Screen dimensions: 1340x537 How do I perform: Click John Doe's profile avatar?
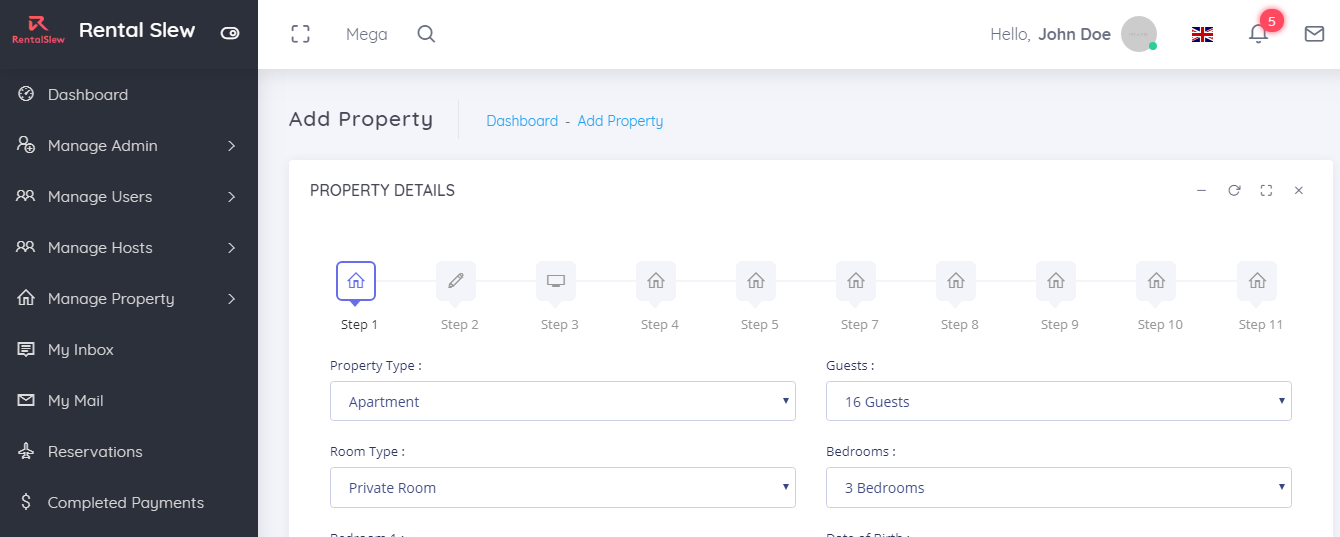[x=1138, y=34]
